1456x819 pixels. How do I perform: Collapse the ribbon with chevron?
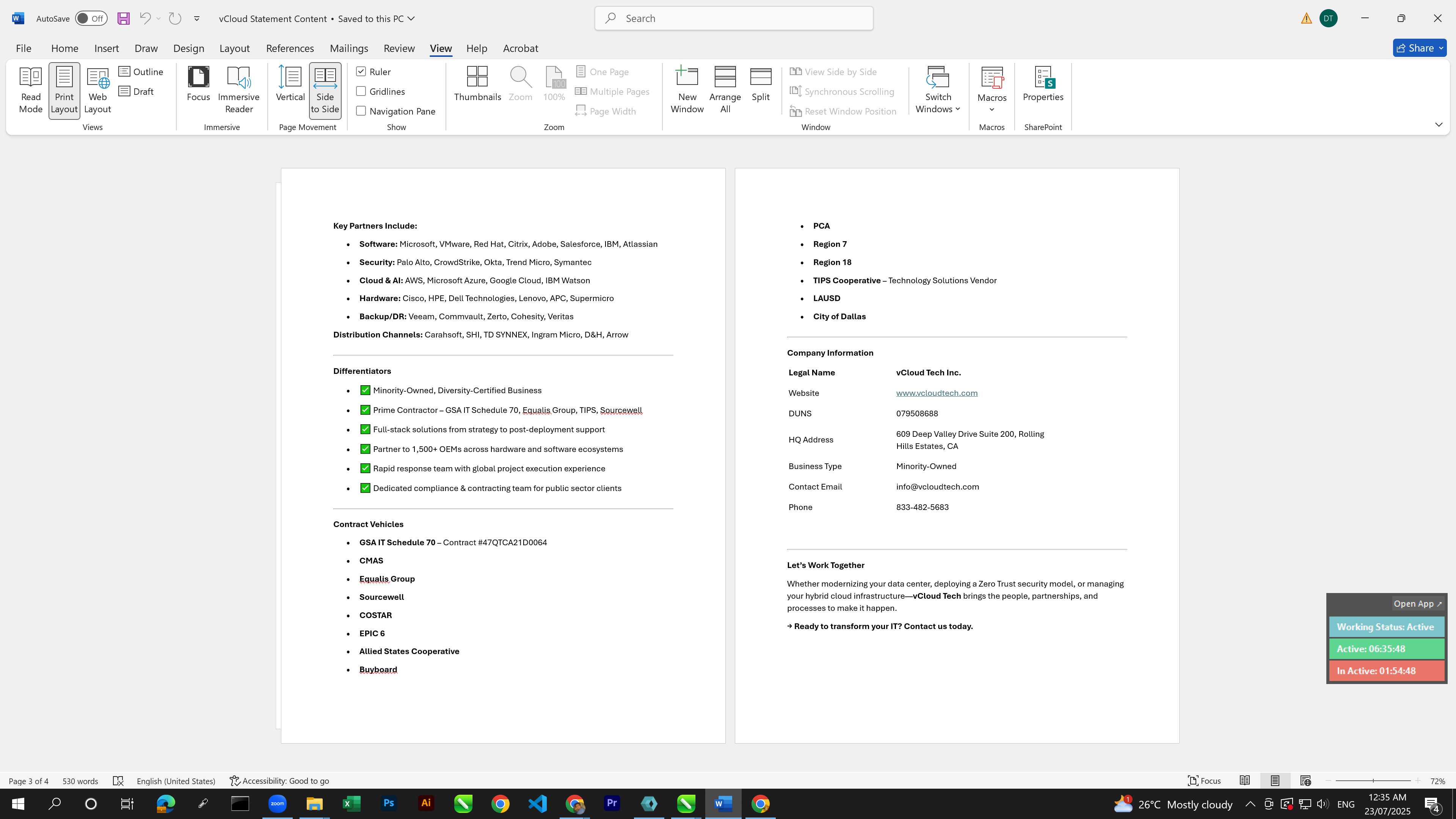pos(1439,124)
